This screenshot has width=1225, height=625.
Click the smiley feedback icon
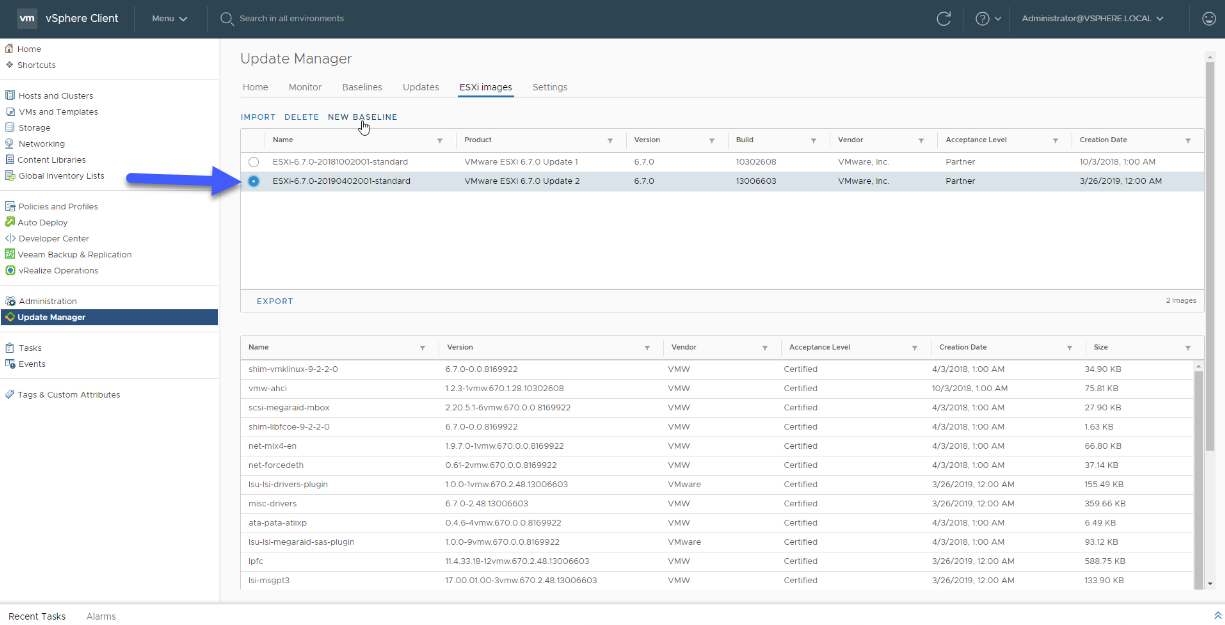click(1209, 19)
